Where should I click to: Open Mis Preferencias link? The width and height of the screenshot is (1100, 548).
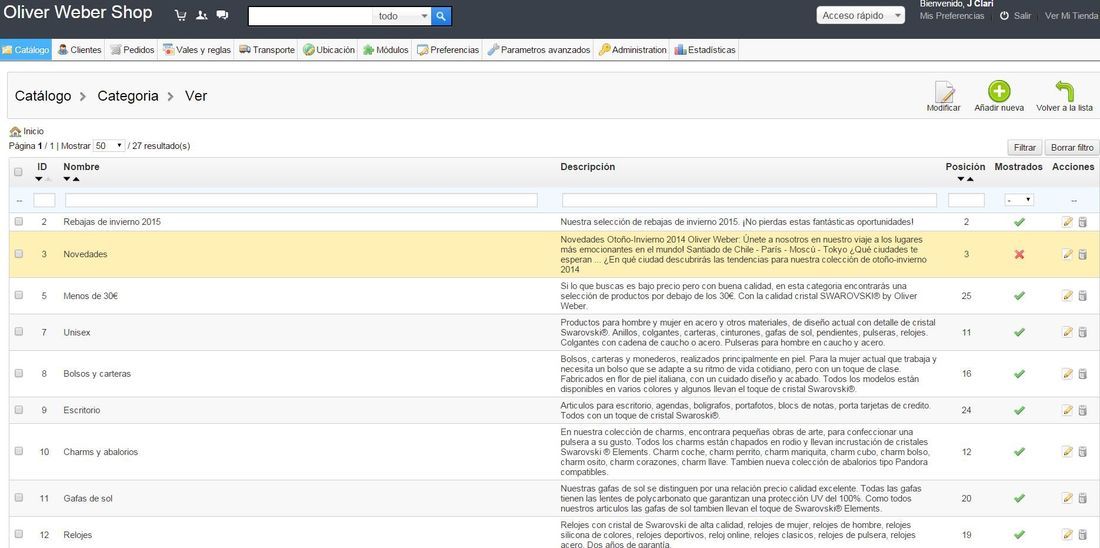pos(951,15)
